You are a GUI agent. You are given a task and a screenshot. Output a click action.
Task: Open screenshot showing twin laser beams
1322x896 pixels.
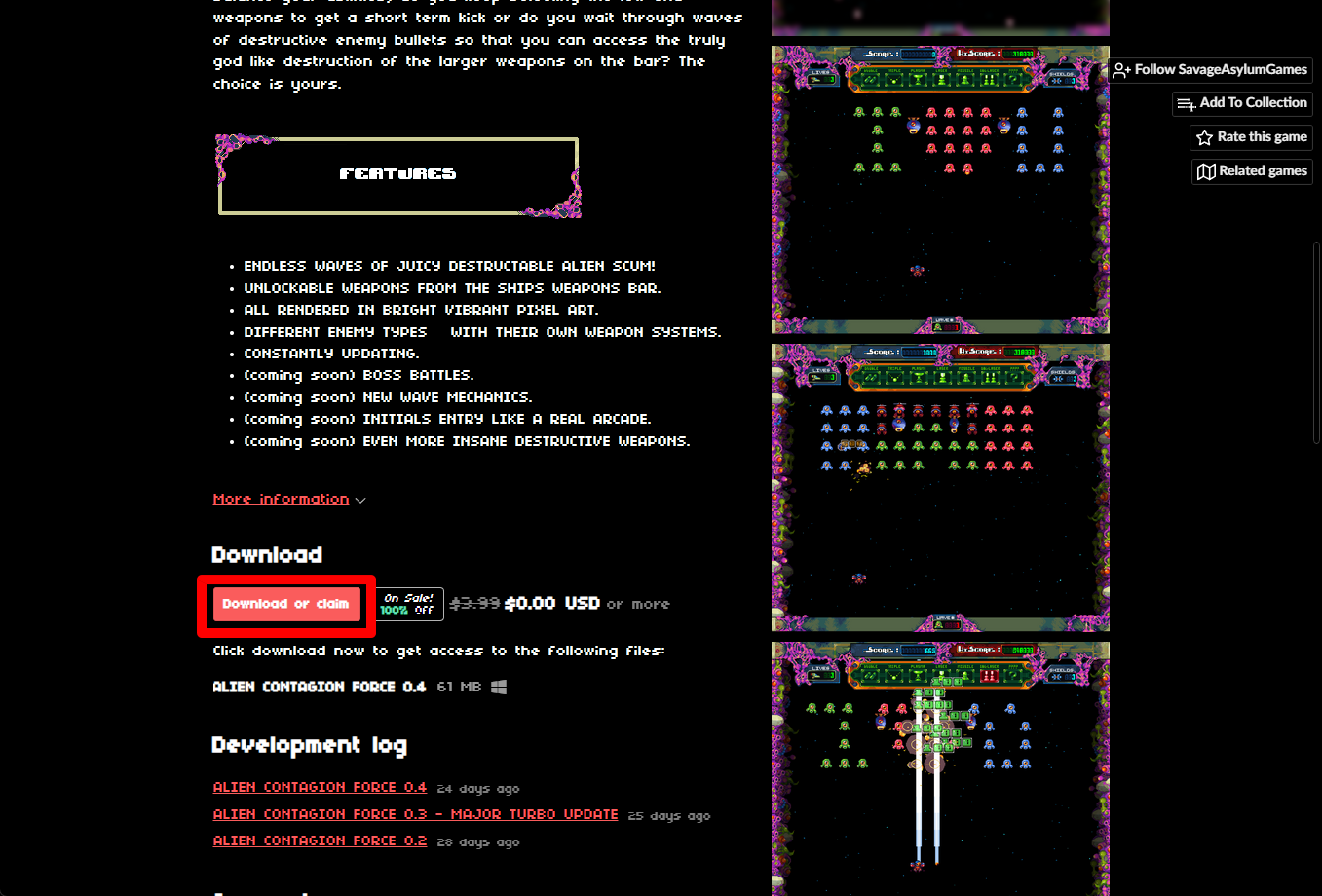(940, 768)
